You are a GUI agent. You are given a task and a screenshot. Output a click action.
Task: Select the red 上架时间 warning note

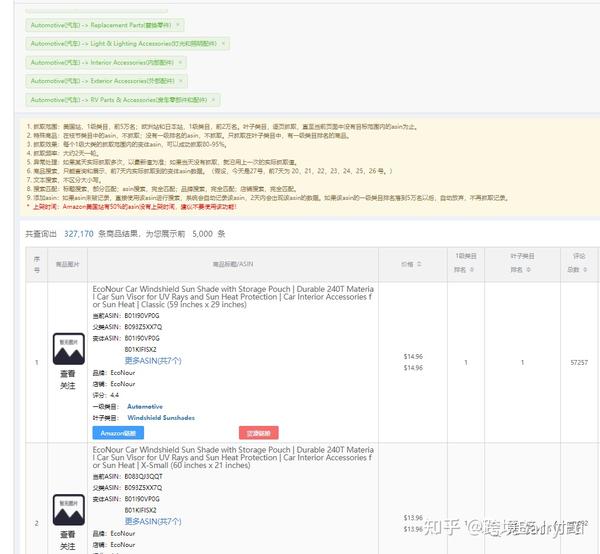[x=132, y=207]
